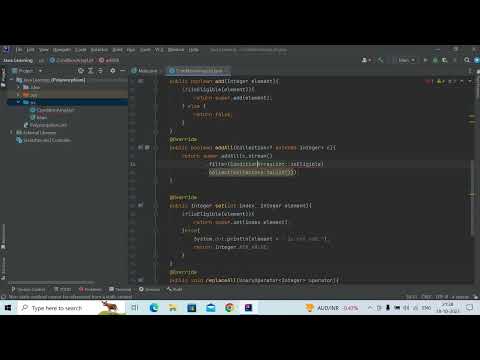The width and height of the screenshot is (480, 360).
Task: Click the vertical Project side tab
Action: 3,78
